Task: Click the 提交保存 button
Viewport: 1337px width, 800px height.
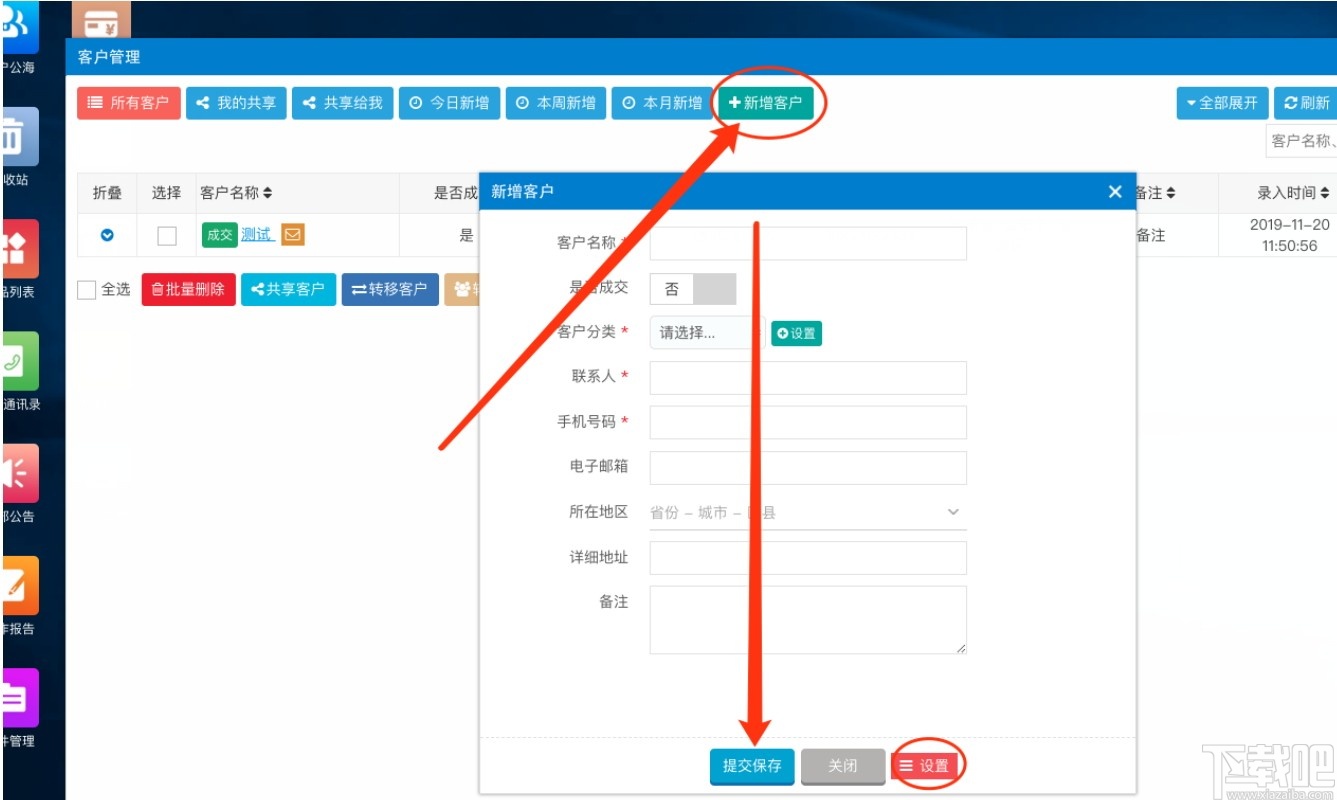Action: point(751,765)
